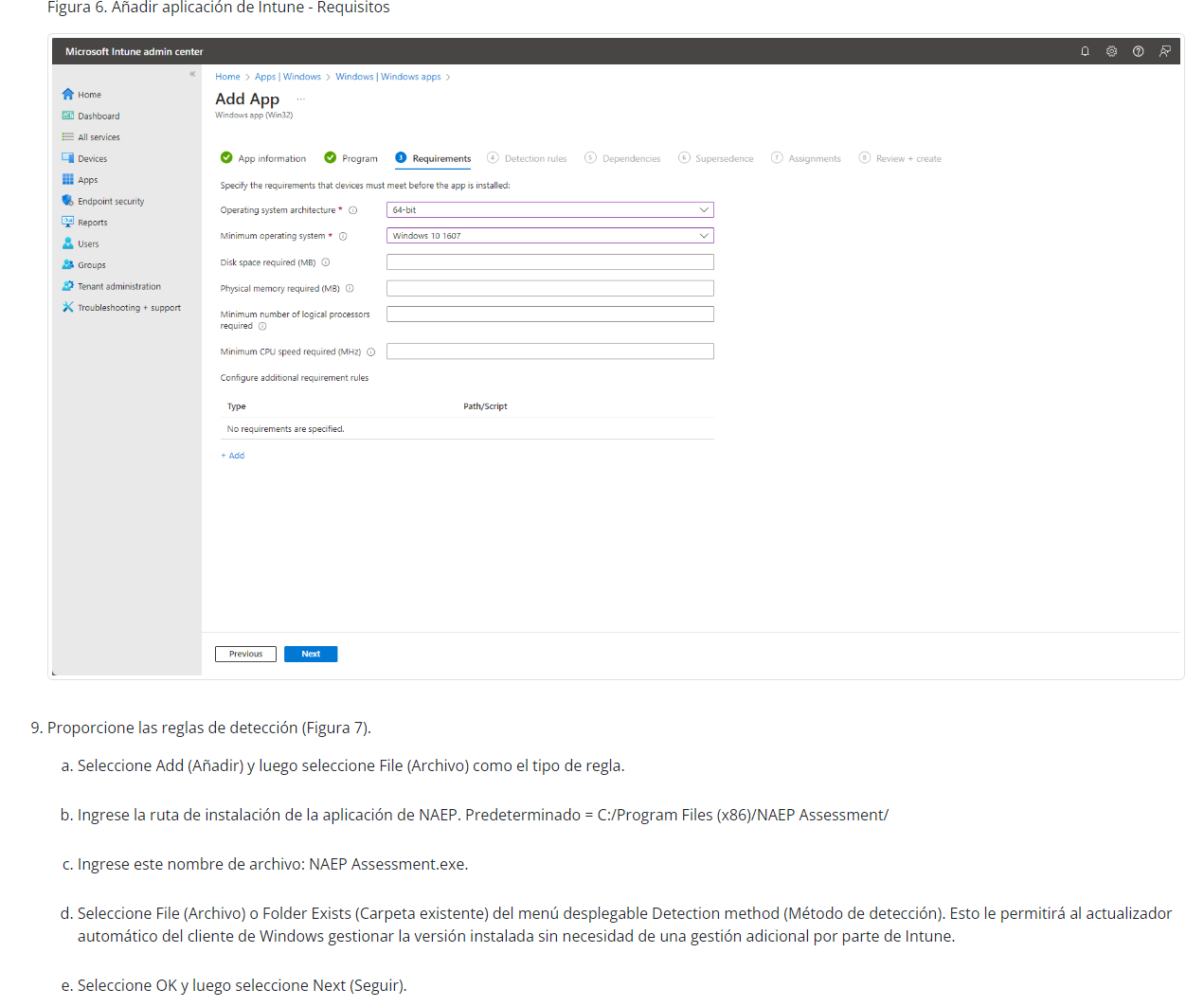1204x1007 pixels.
Task: Click the help question mark icon
Action: pos(1138,51)
